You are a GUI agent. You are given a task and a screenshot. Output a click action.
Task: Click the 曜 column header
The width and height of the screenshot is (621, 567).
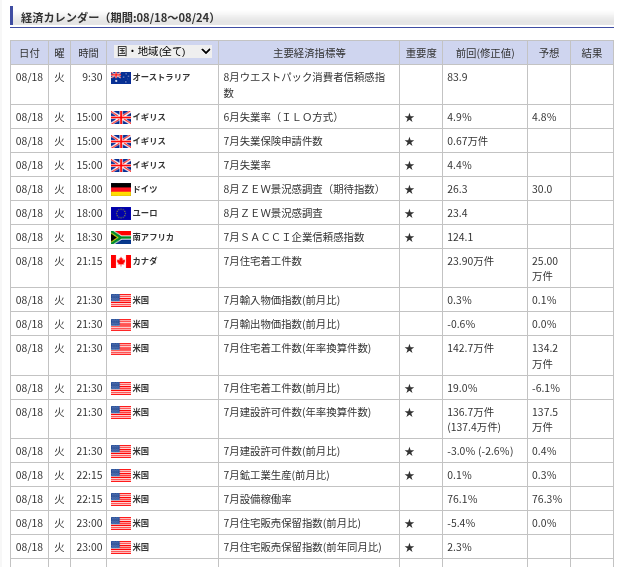click(x=59, y=53)
